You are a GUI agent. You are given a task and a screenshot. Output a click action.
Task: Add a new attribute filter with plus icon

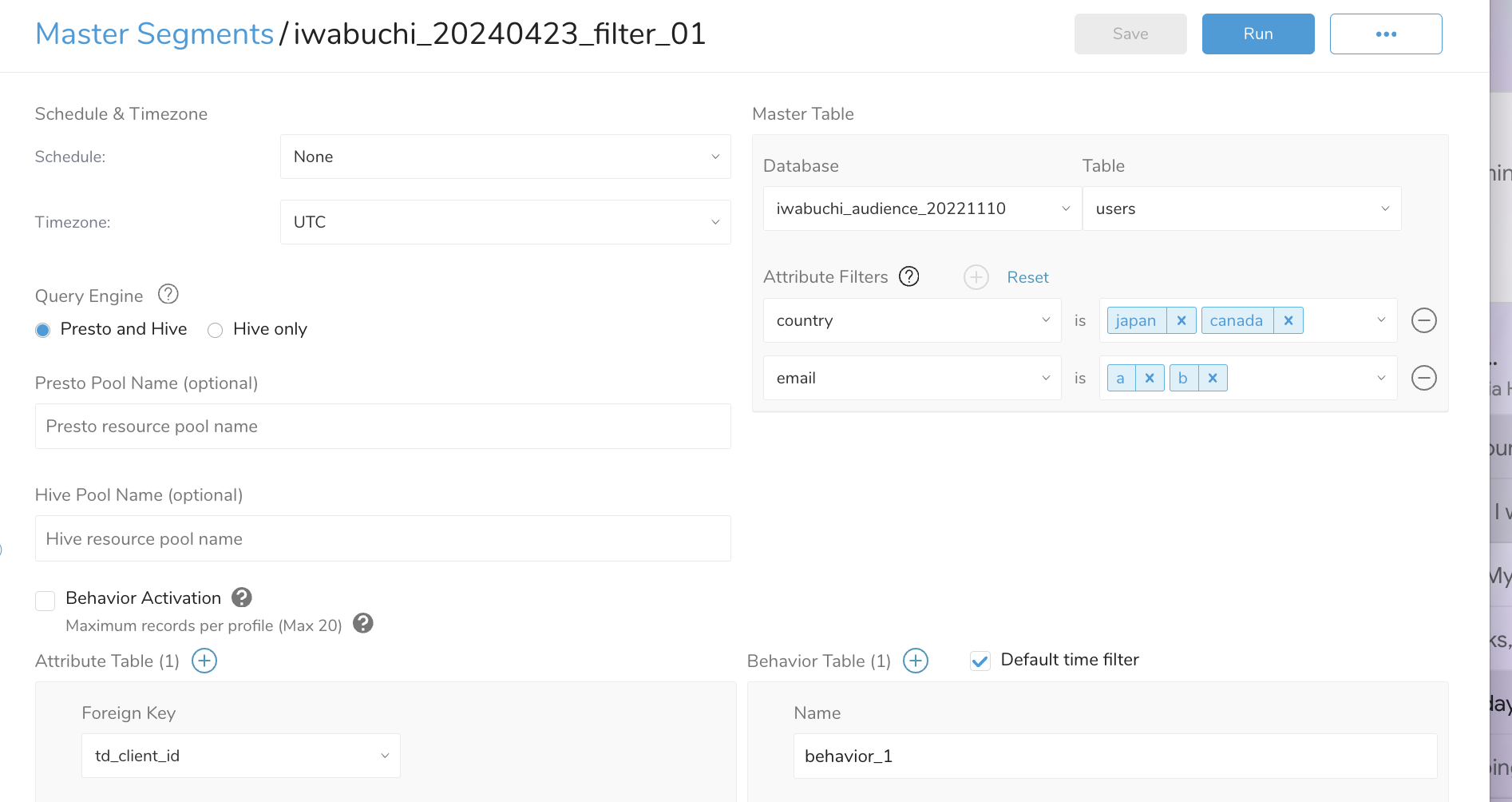point(976,277)
